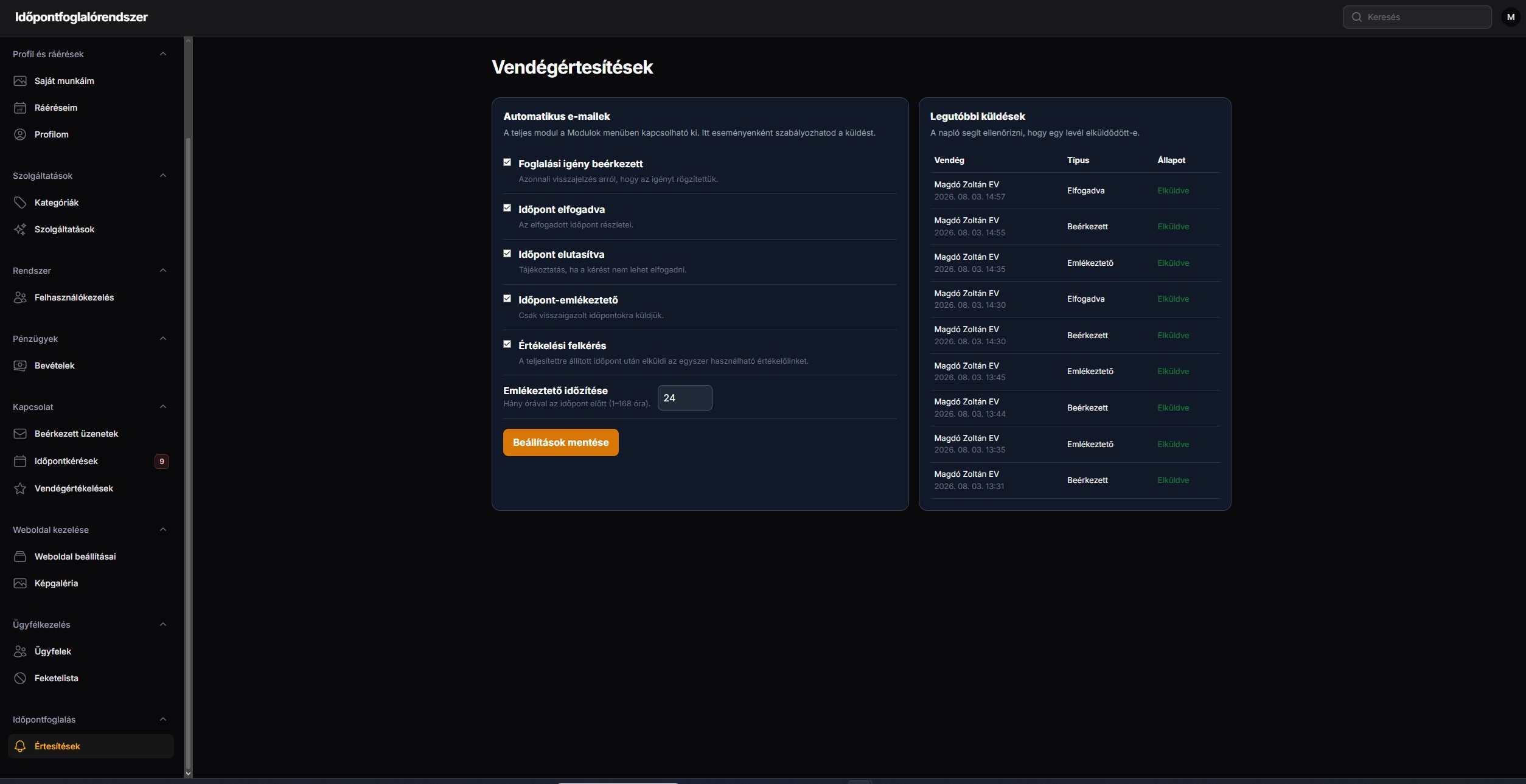Click the Ügyfelek people icon

point(20,651)
